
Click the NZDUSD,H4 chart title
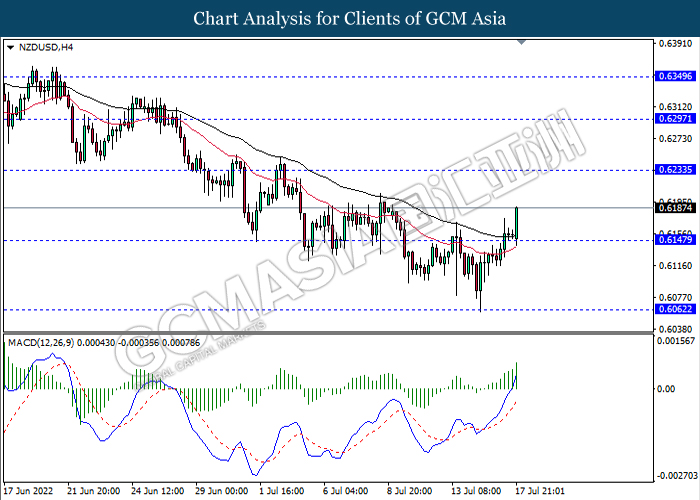point(46,47)
